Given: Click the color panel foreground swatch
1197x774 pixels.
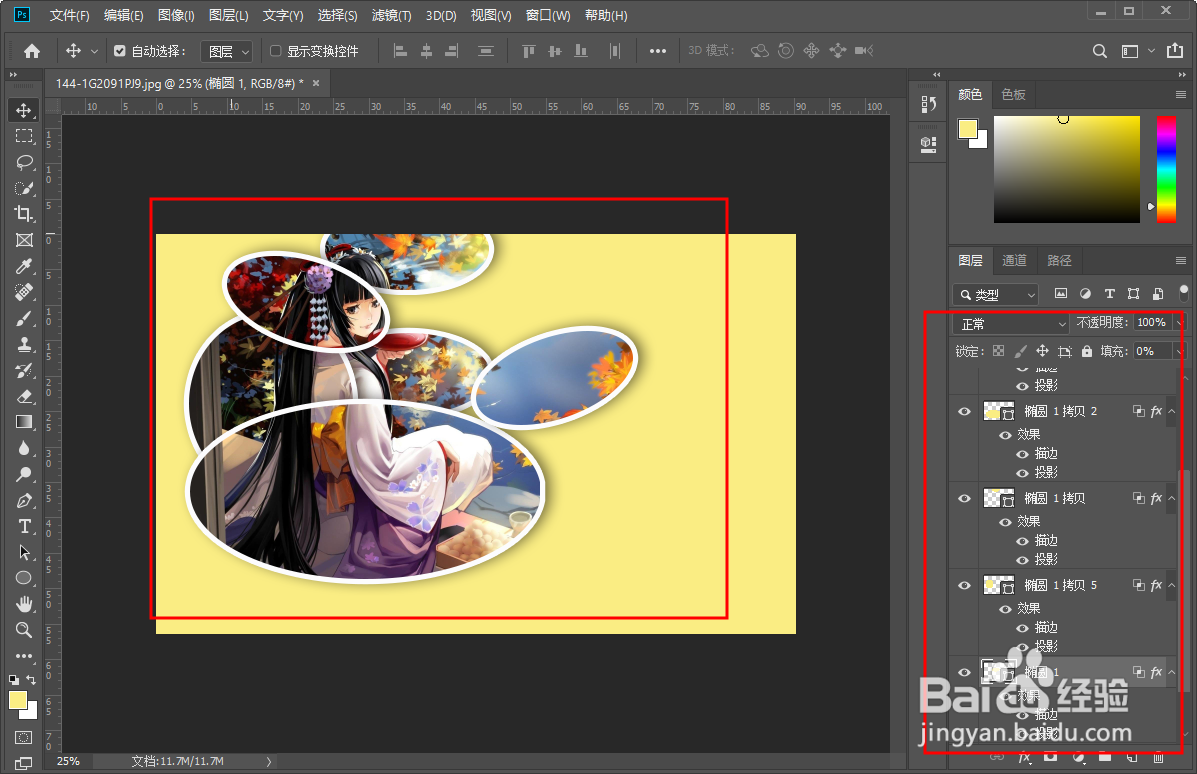Looking at the screenshot, I should pos(968,130).
